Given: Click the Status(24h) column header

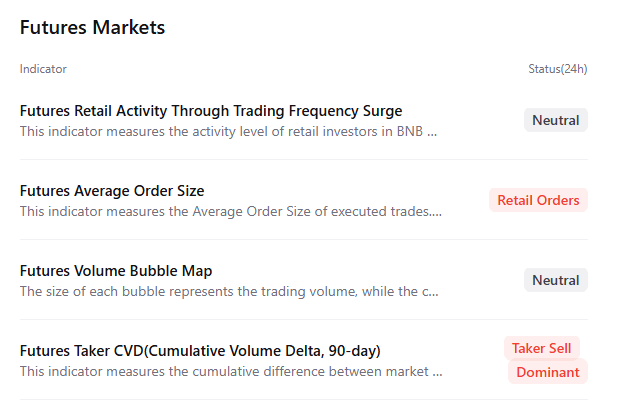Looking at the screenshot, I should click(x=557, y=69).
